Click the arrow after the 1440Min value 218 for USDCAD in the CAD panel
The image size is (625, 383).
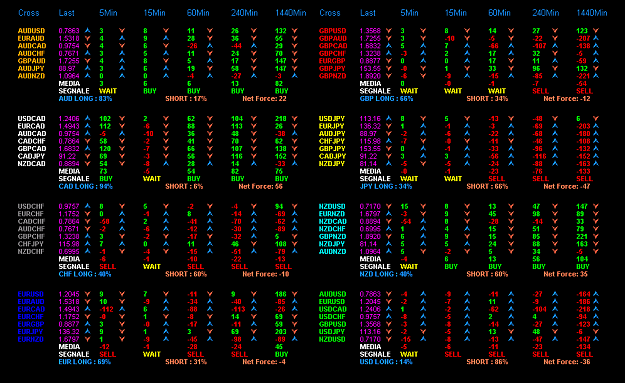coord(295,118)
